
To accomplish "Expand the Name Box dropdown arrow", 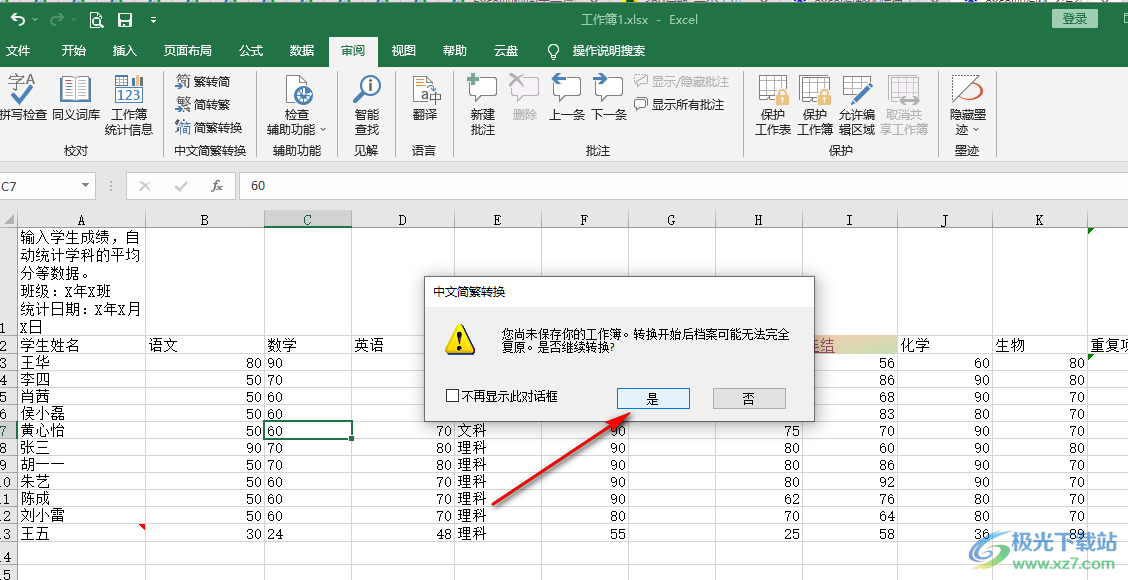I will (x=86, y=186).
